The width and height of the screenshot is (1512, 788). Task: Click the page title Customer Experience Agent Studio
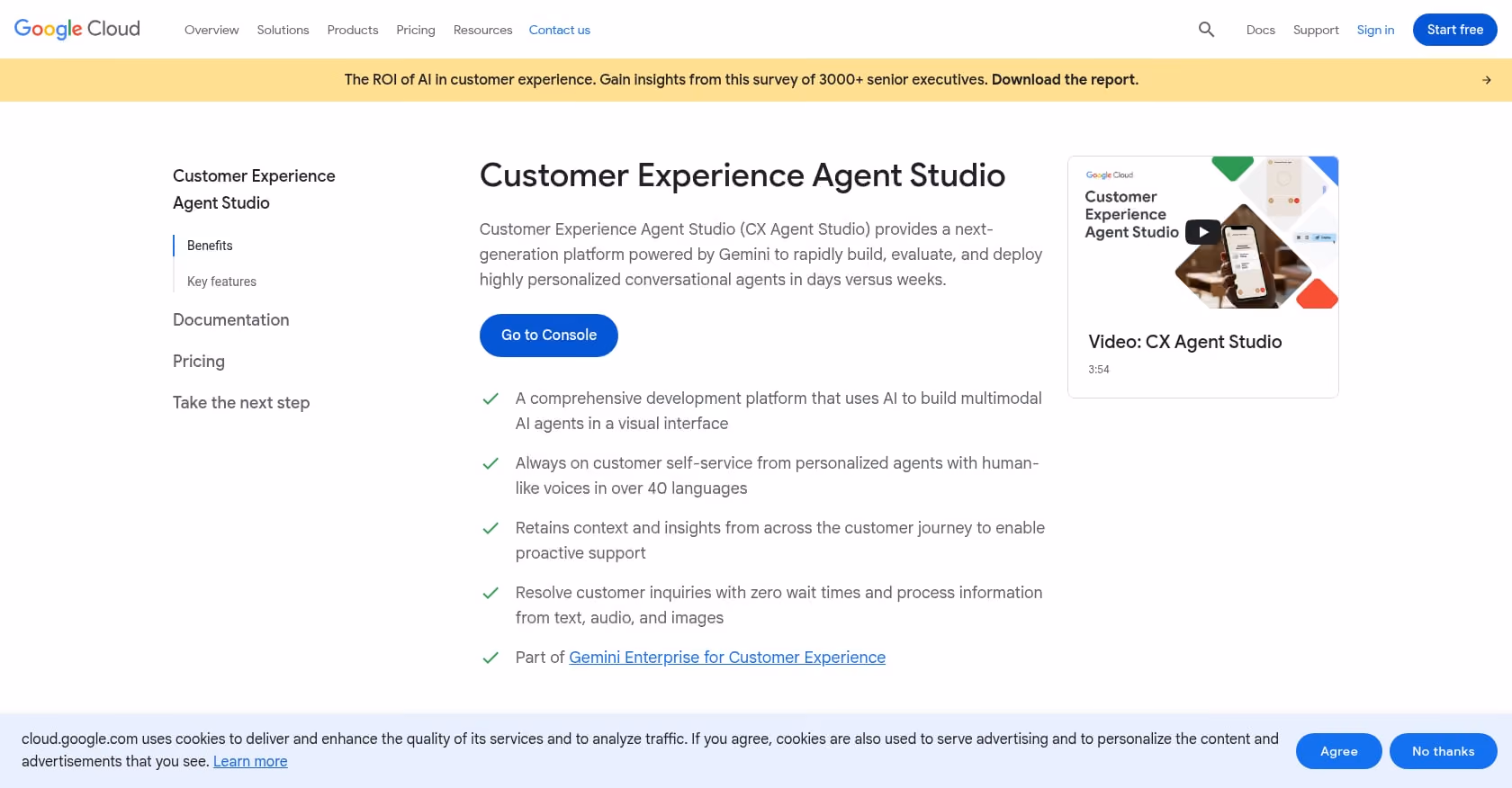[742, 175]
